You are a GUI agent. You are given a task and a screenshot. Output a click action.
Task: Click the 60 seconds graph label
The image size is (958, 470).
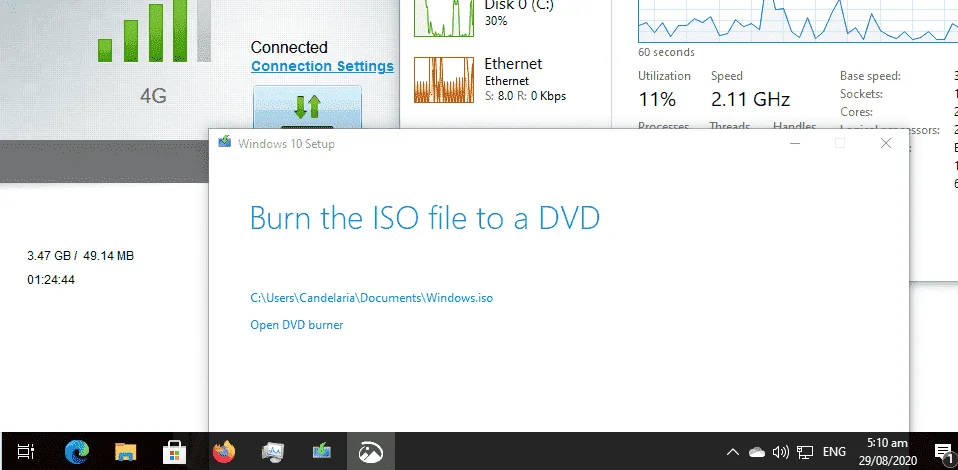pos(667,53)
